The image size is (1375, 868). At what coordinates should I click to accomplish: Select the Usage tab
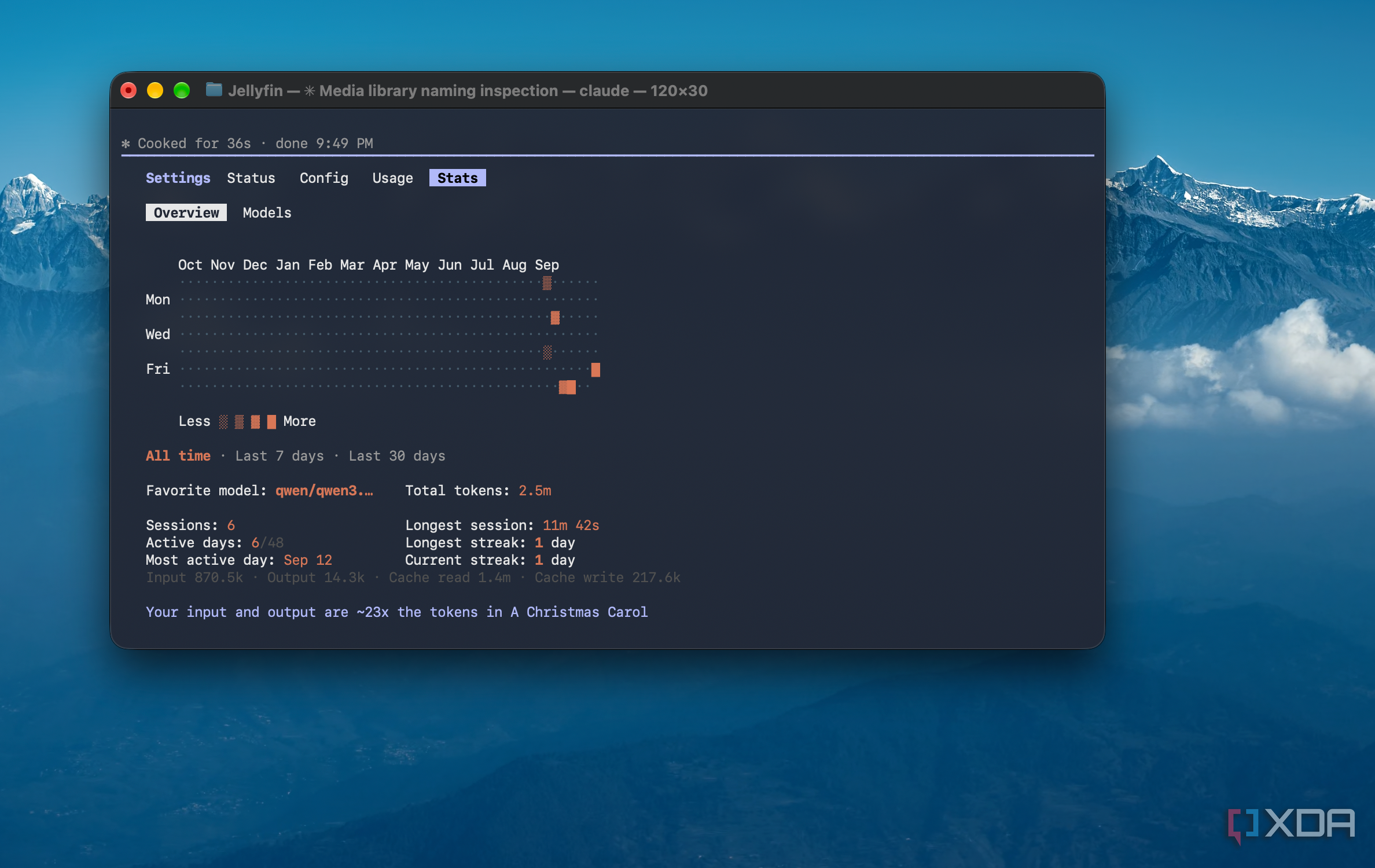393,178
